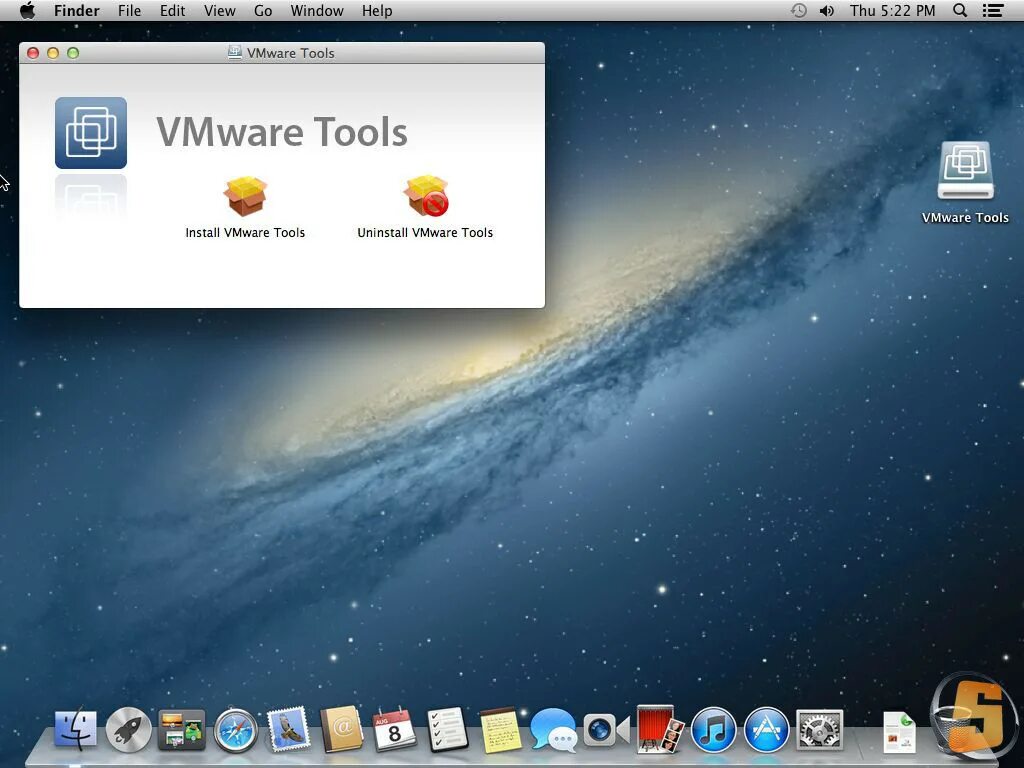This screenshot has height=768, width=1024.
Task: Click the VMware Tools window title text
Action: point(291,53)
